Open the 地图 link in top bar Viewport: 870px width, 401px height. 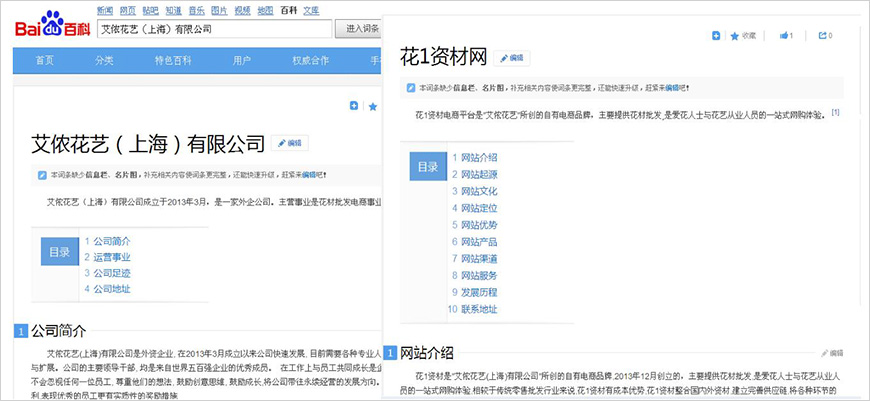[x=265, y=9]
